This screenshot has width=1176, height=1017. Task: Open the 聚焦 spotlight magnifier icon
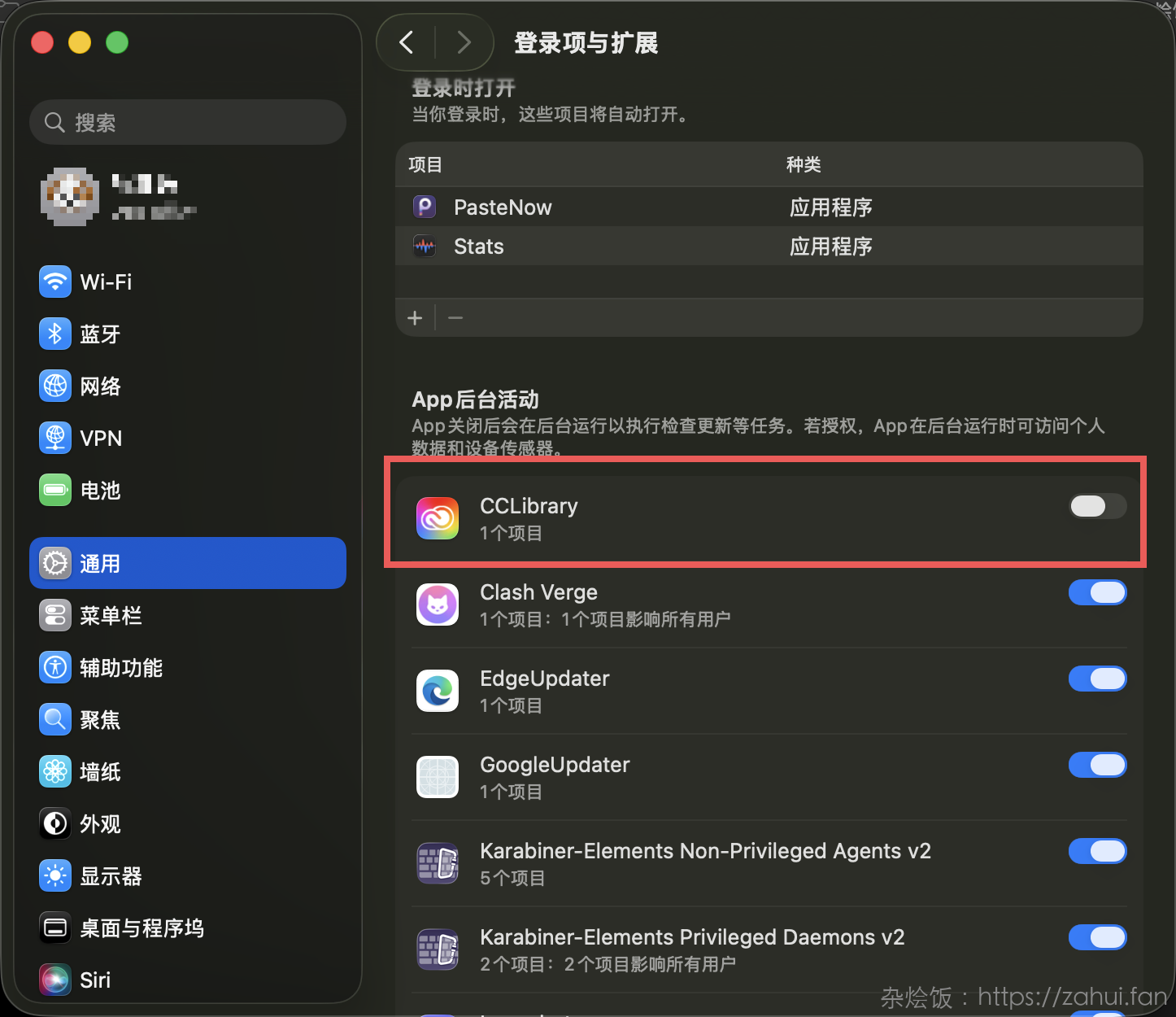pos(55,719)
